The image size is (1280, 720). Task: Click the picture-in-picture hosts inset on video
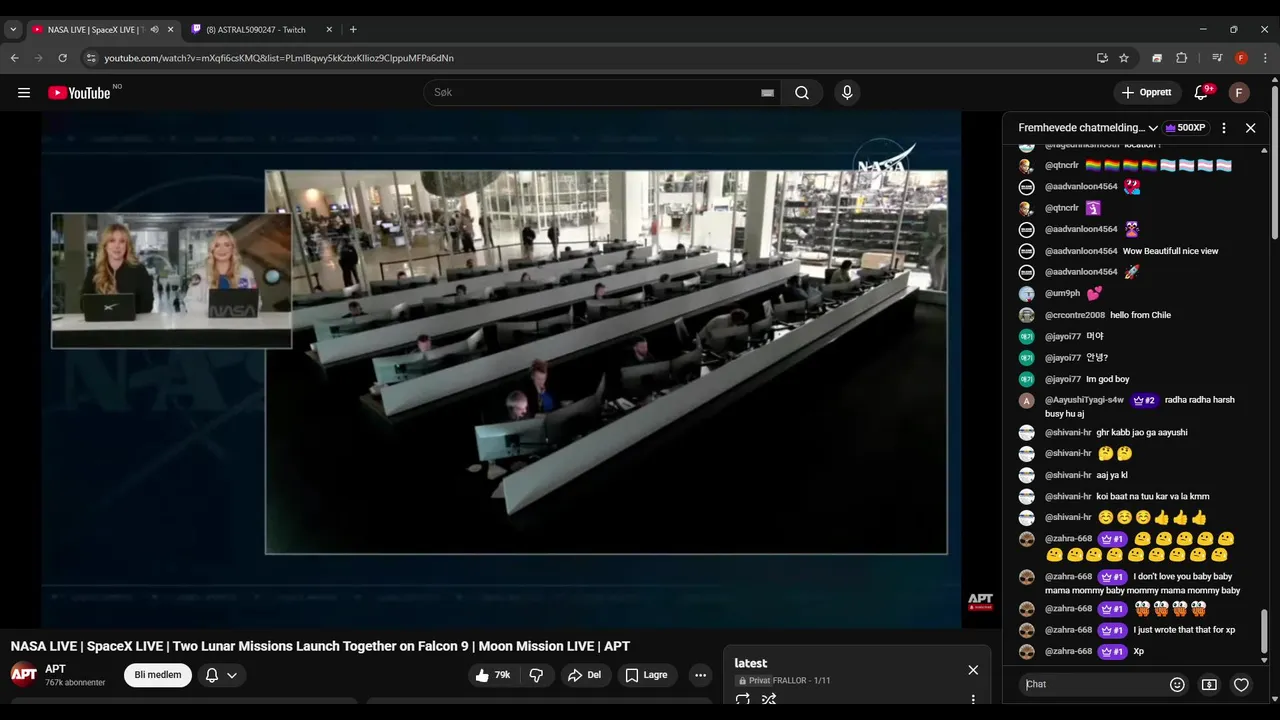point(172,281)
